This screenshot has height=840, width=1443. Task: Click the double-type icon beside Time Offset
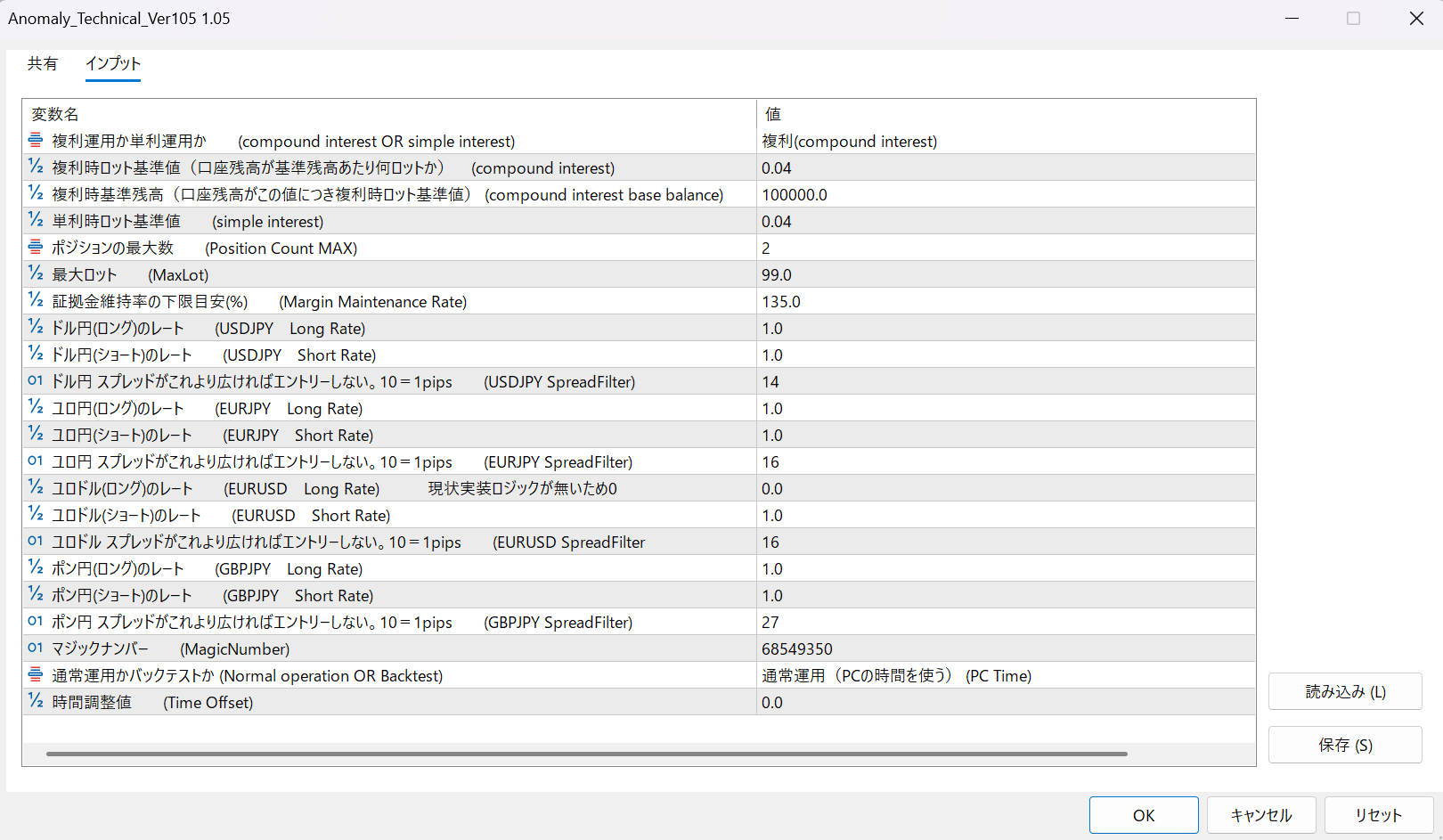click(36, 701)
